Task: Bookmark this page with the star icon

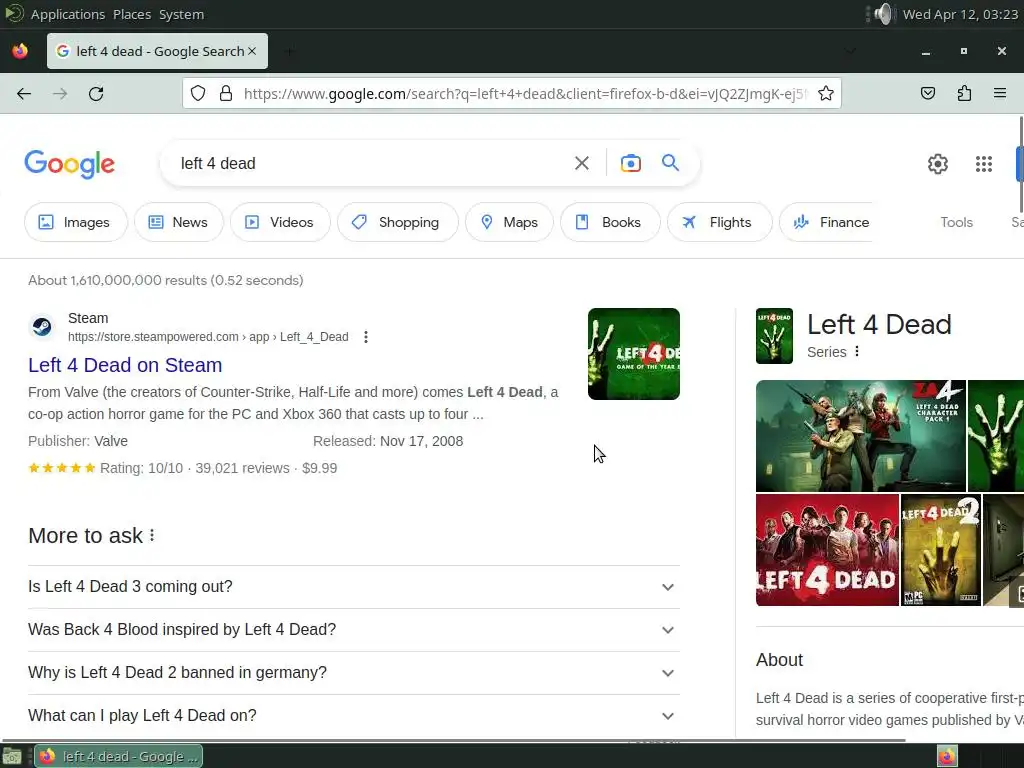Action: [825, 93]
